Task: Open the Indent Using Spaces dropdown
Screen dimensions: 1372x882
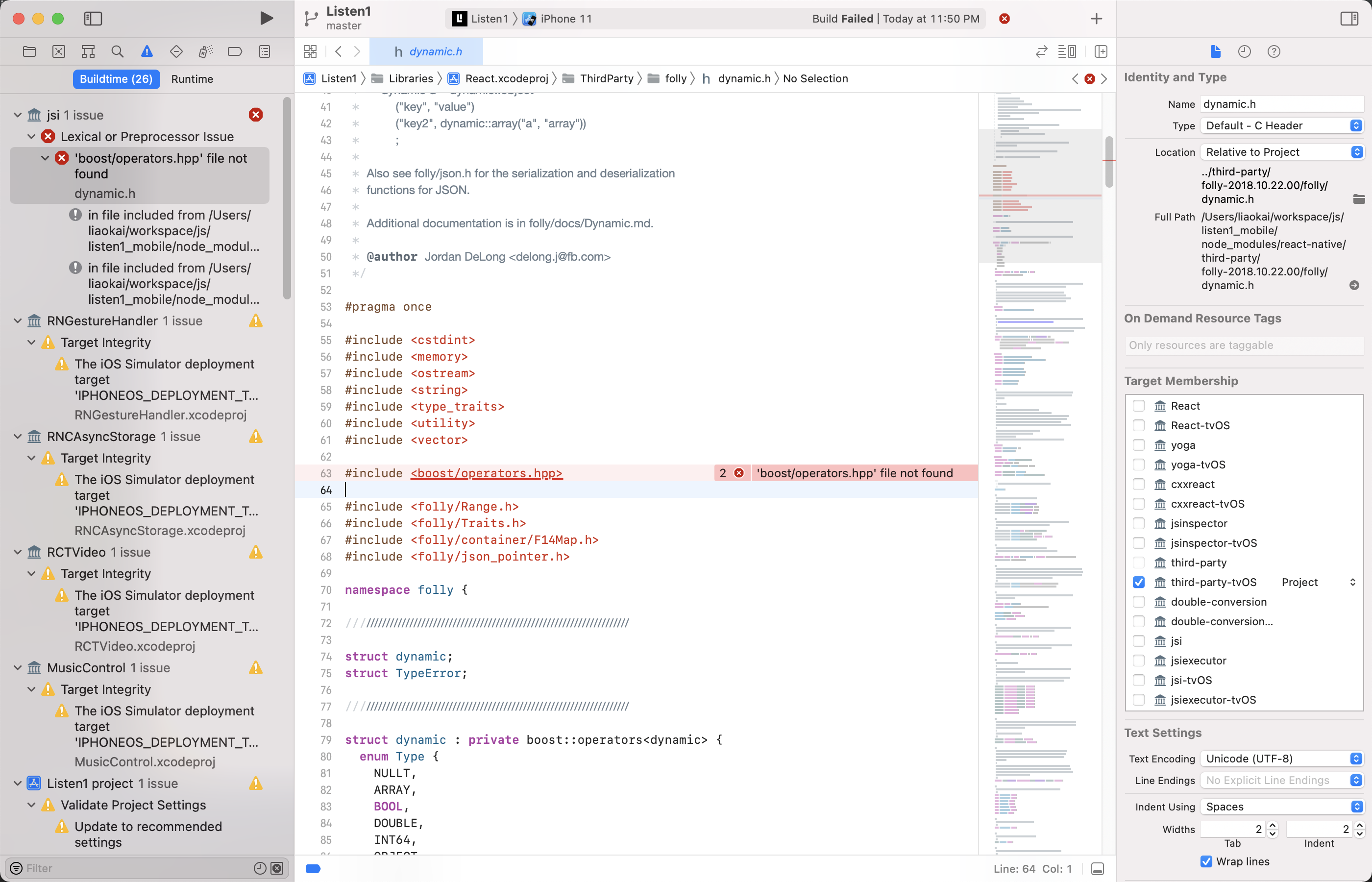Action: 1281,807
